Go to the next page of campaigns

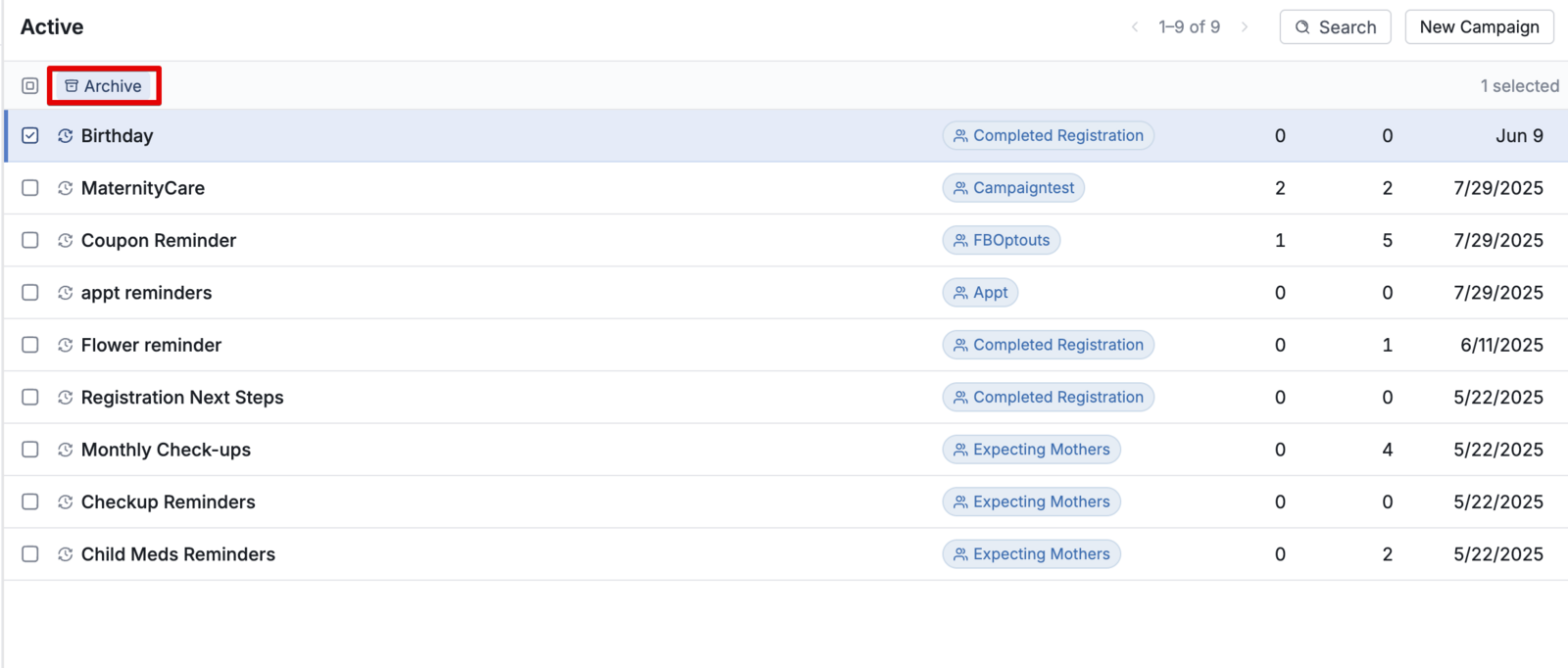pyautogui.click(x=1245, y=27)
